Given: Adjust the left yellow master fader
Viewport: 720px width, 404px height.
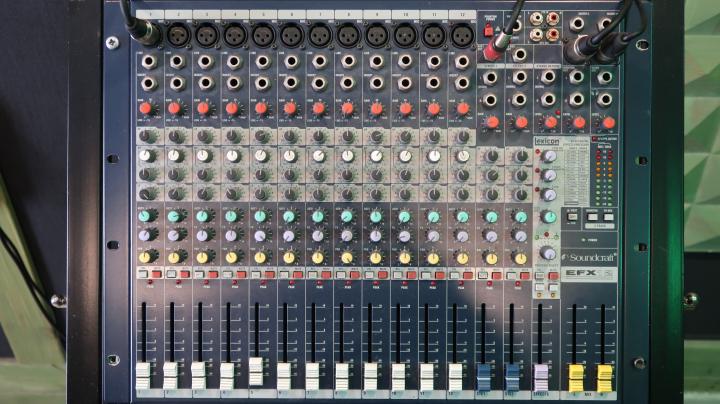Looking at the screenshot, I should [x=575, y=378].
